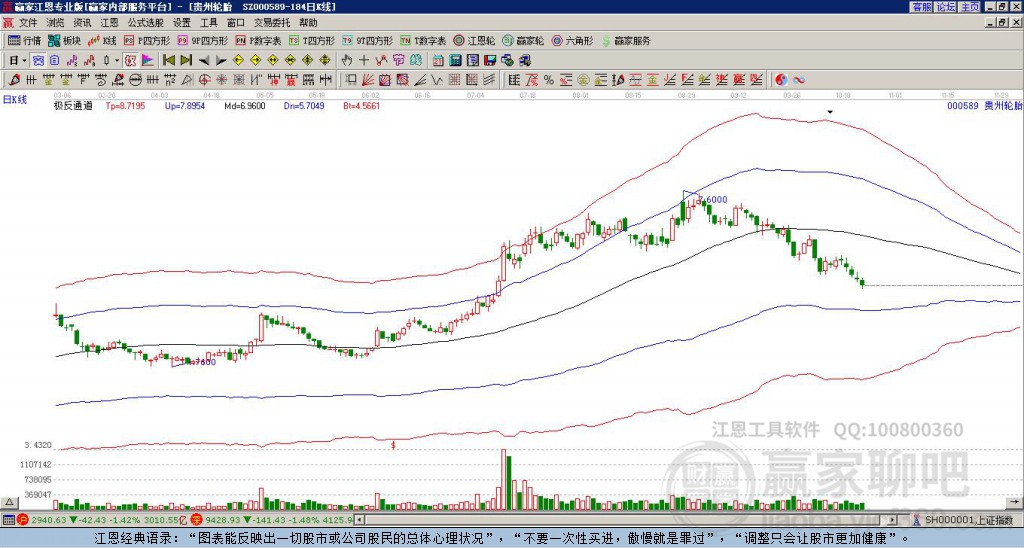Open the 江恩 menu

pyautogui.click(x=109, y=23)
